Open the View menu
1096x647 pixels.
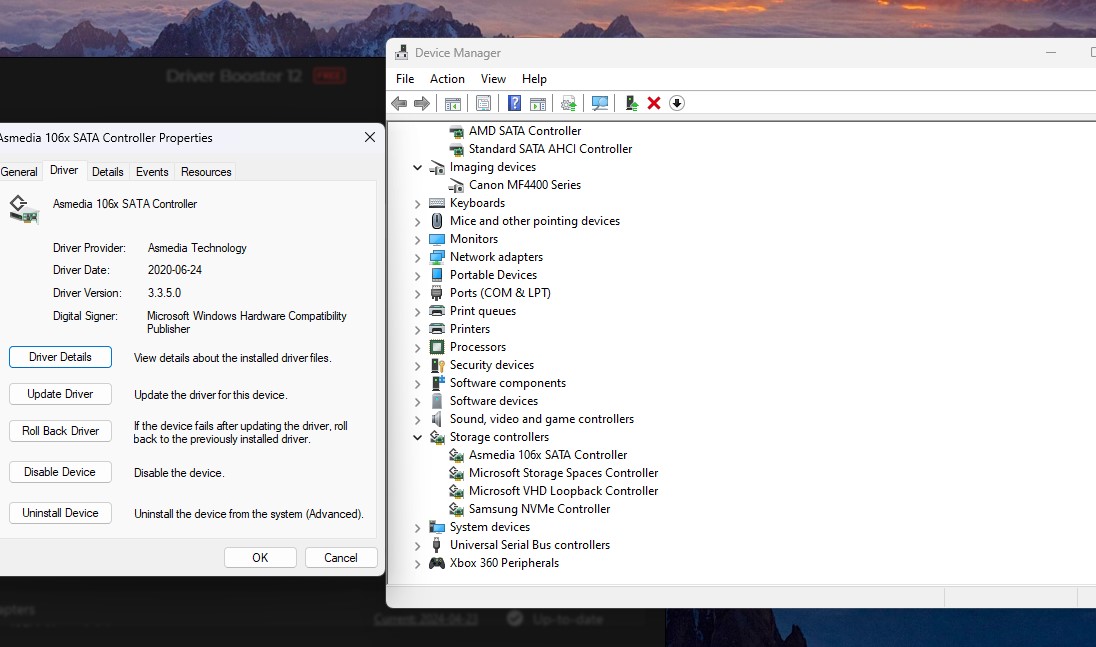493,79
